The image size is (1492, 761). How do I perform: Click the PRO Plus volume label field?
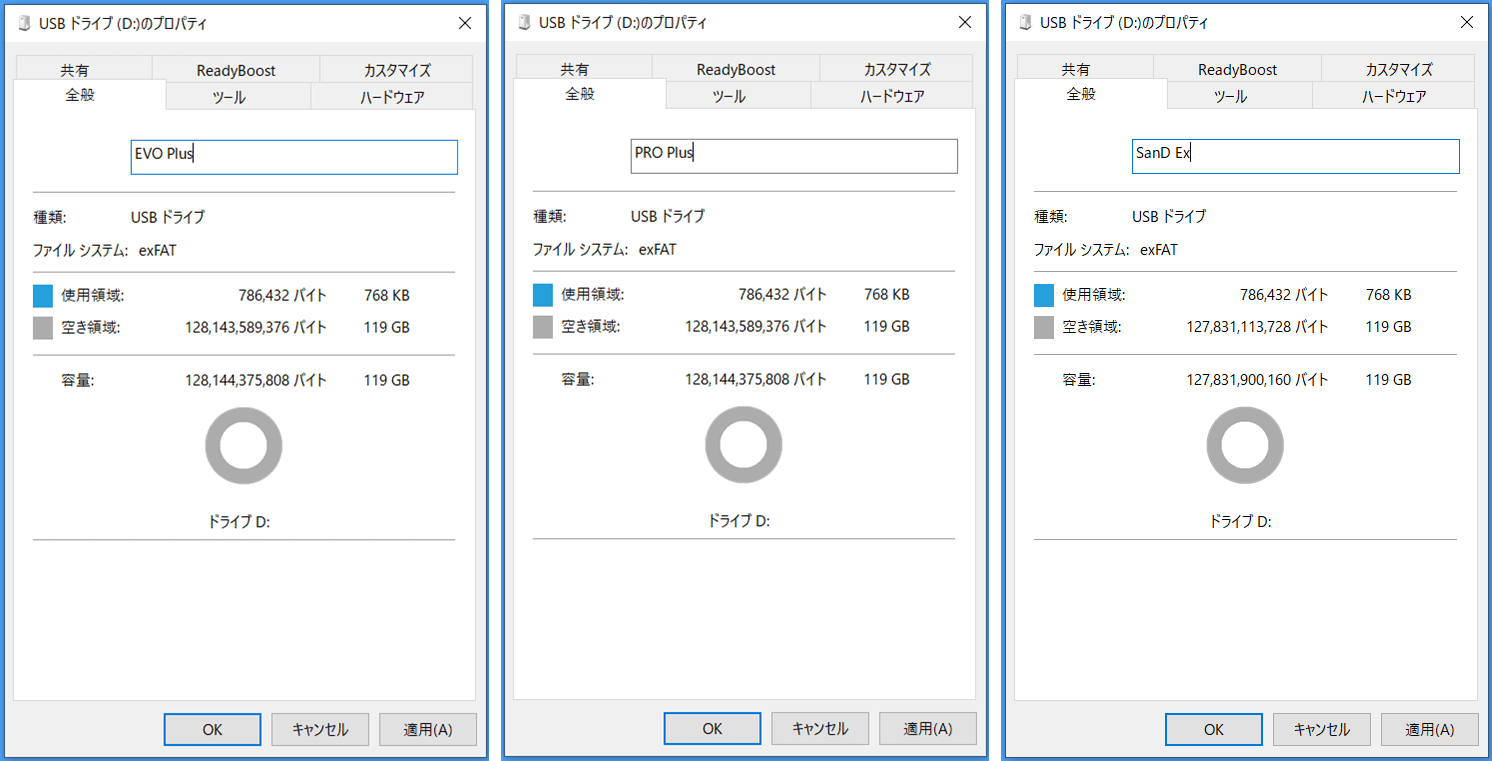(x=794, y=156)
